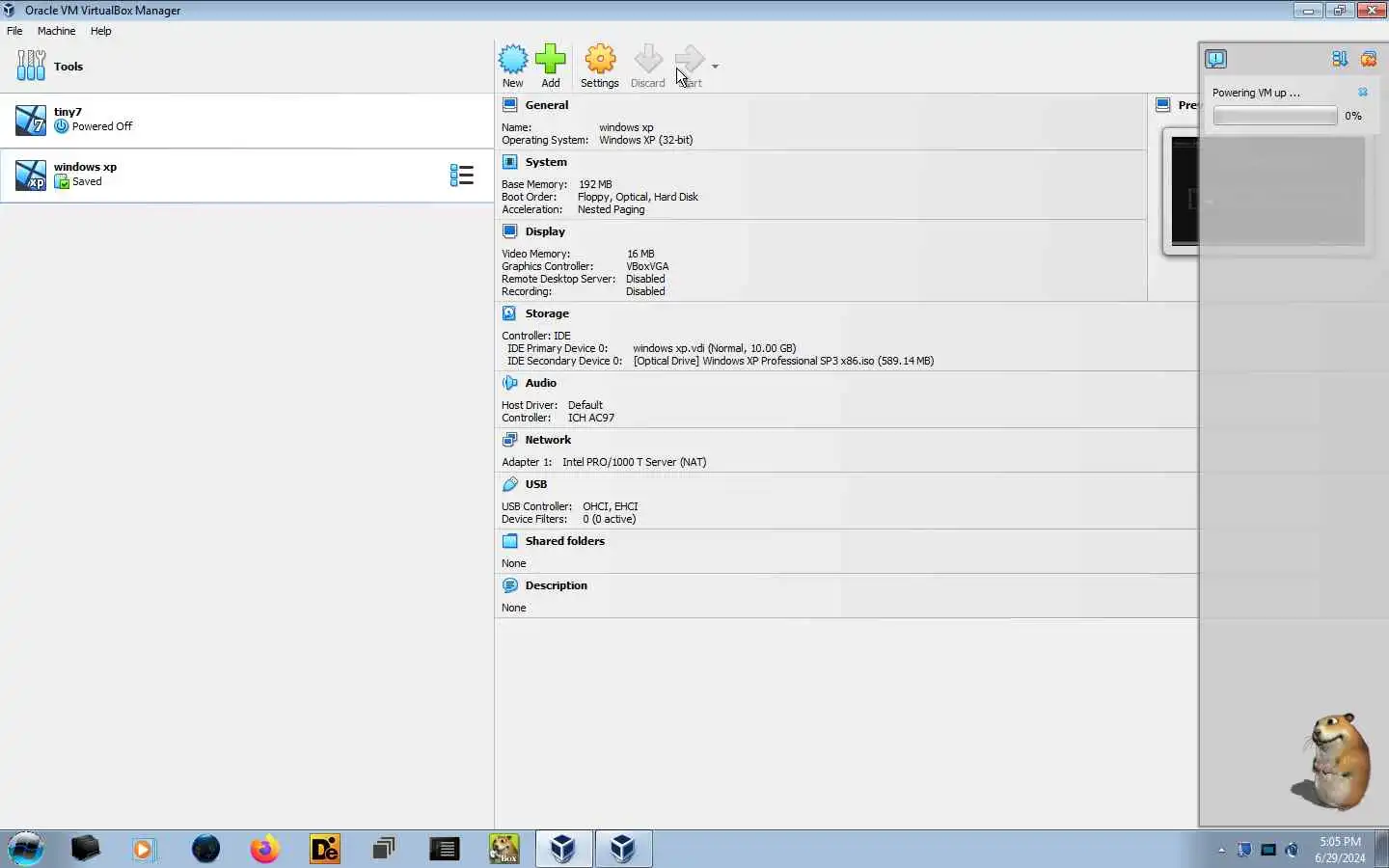This screenshot has width=1389, height=868.
Task: Click the USB section icon
Action: 509,484
